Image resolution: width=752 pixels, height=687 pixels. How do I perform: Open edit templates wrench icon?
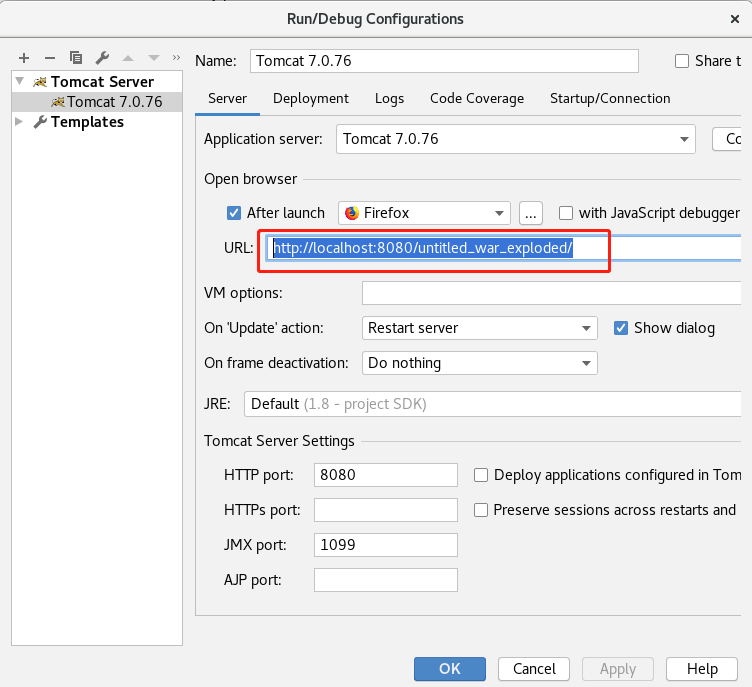pos(102,58)
